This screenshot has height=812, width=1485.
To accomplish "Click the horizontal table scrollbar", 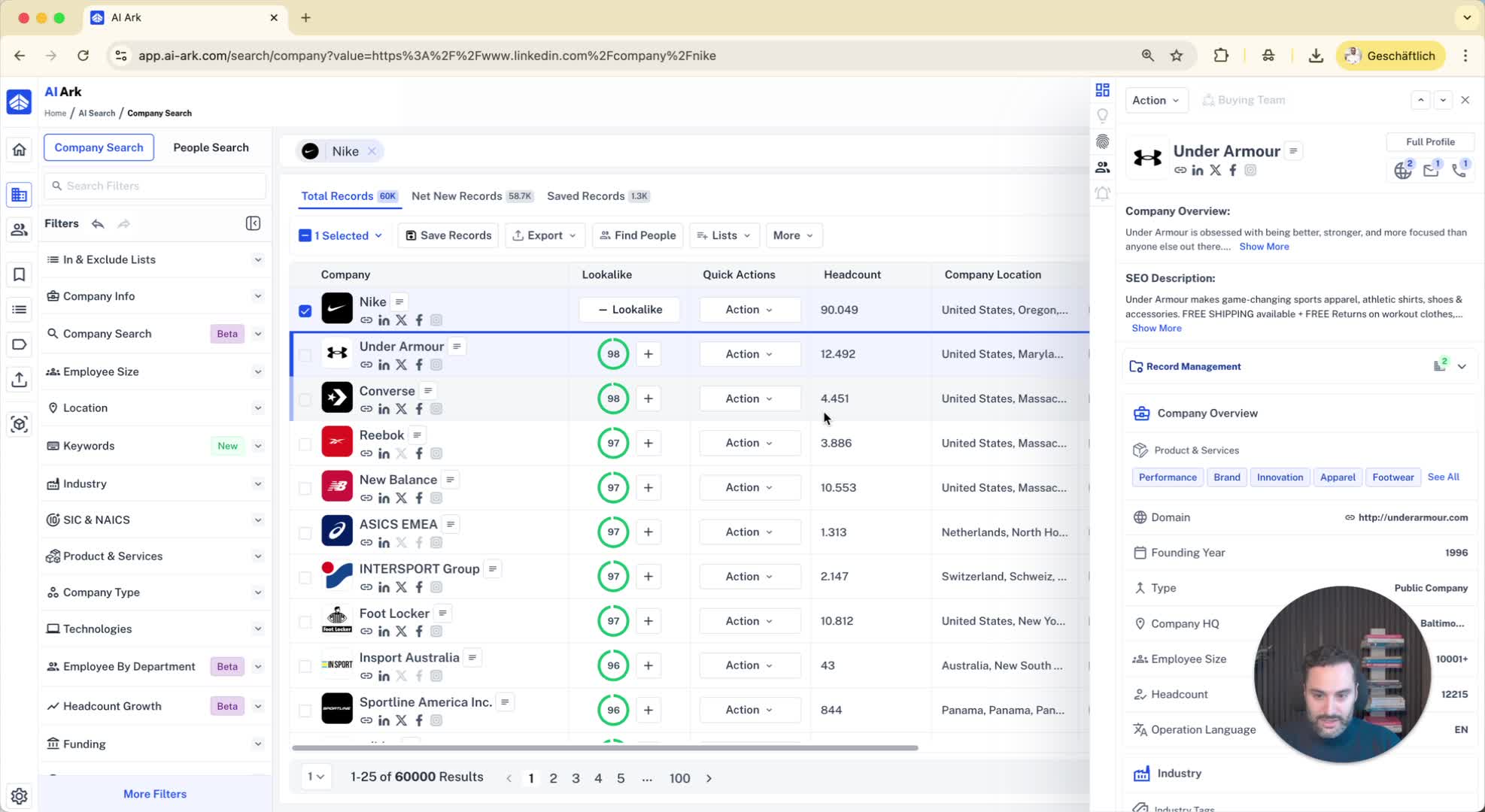I will pos(604,748).
